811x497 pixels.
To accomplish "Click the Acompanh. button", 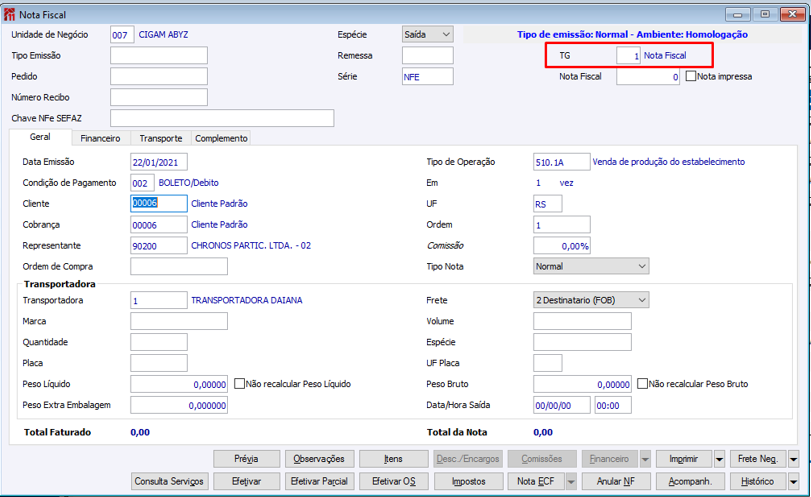I will click(x=690, y=481).
